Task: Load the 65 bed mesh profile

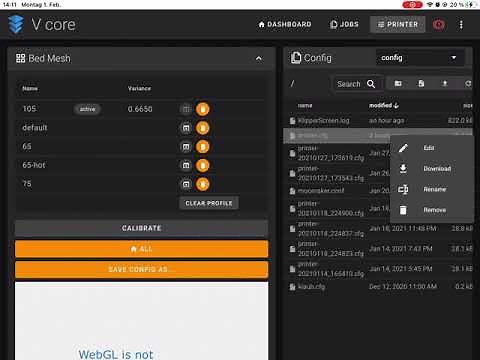Action: click(x=186, y=146)
